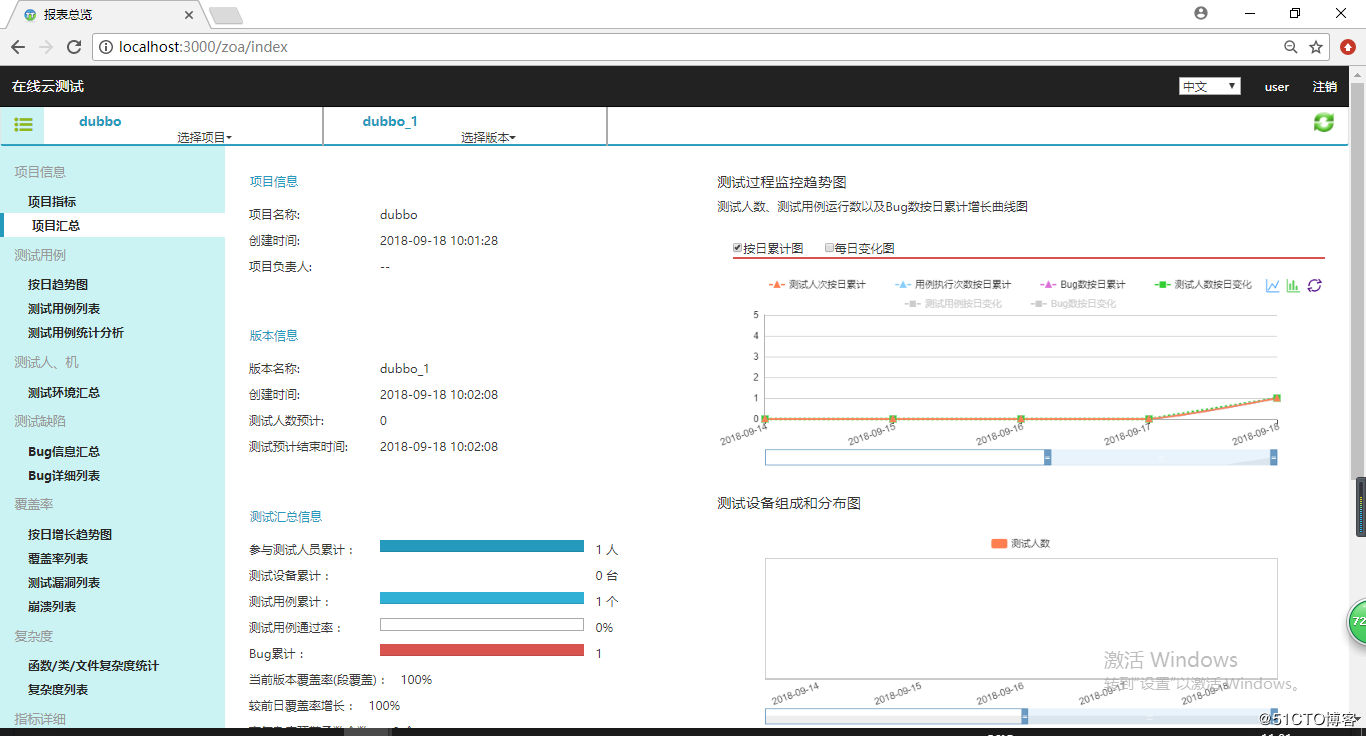Image resolution: width=1366 pixels, height=736 pixels.
Task: Click the green refresh icon
Action: pyautogui.click(x=1324, y=122)
